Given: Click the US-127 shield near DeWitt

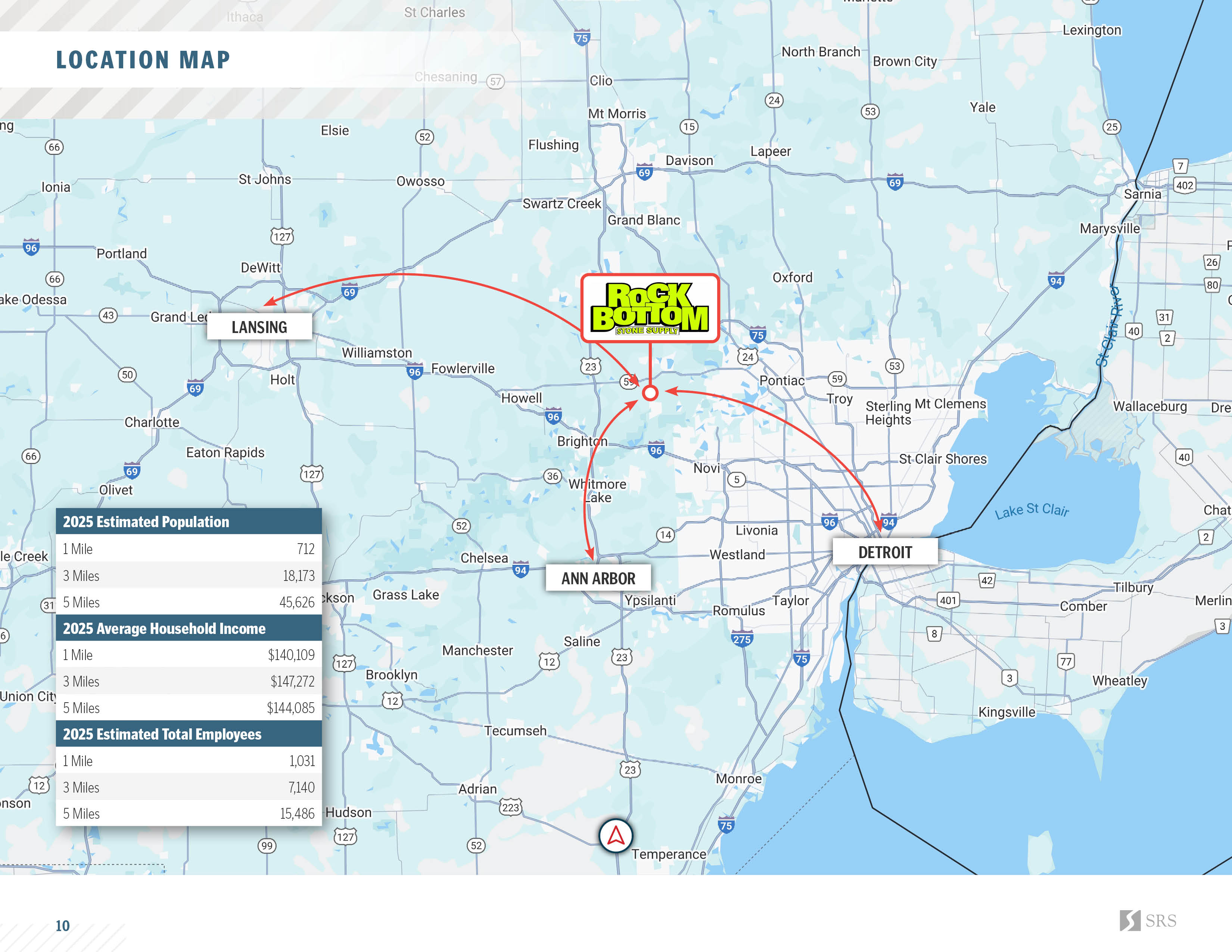Looking at the screenshot, I should coord(282,236).
